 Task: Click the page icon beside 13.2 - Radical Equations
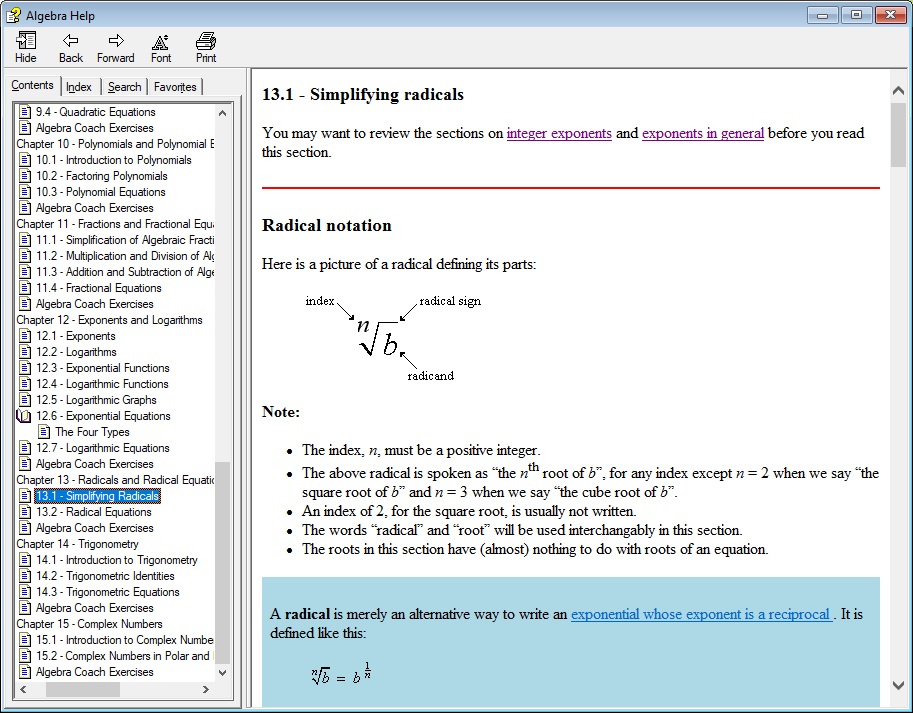coord(25,512)
